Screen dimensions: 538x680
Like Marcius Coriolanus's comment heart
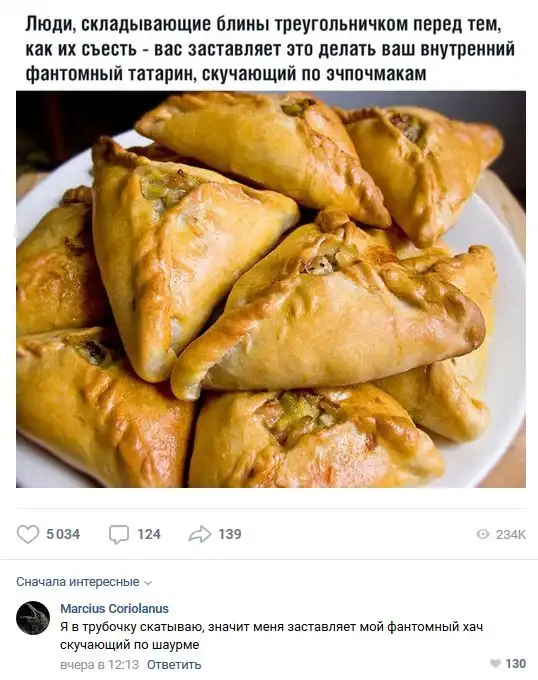pyautogui.click(x=495, y=664)
